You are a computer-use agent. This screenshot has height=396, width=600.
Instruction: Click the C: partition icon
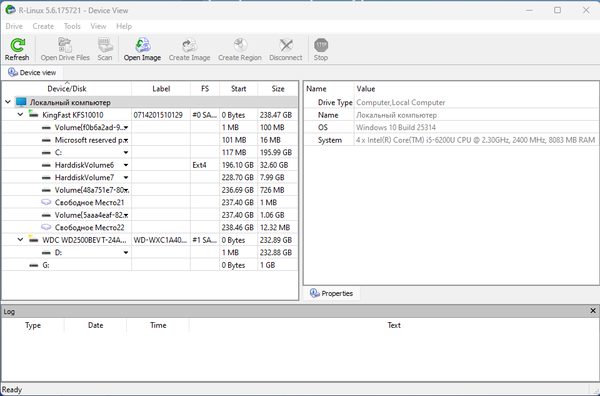click(x=46, y=152)
